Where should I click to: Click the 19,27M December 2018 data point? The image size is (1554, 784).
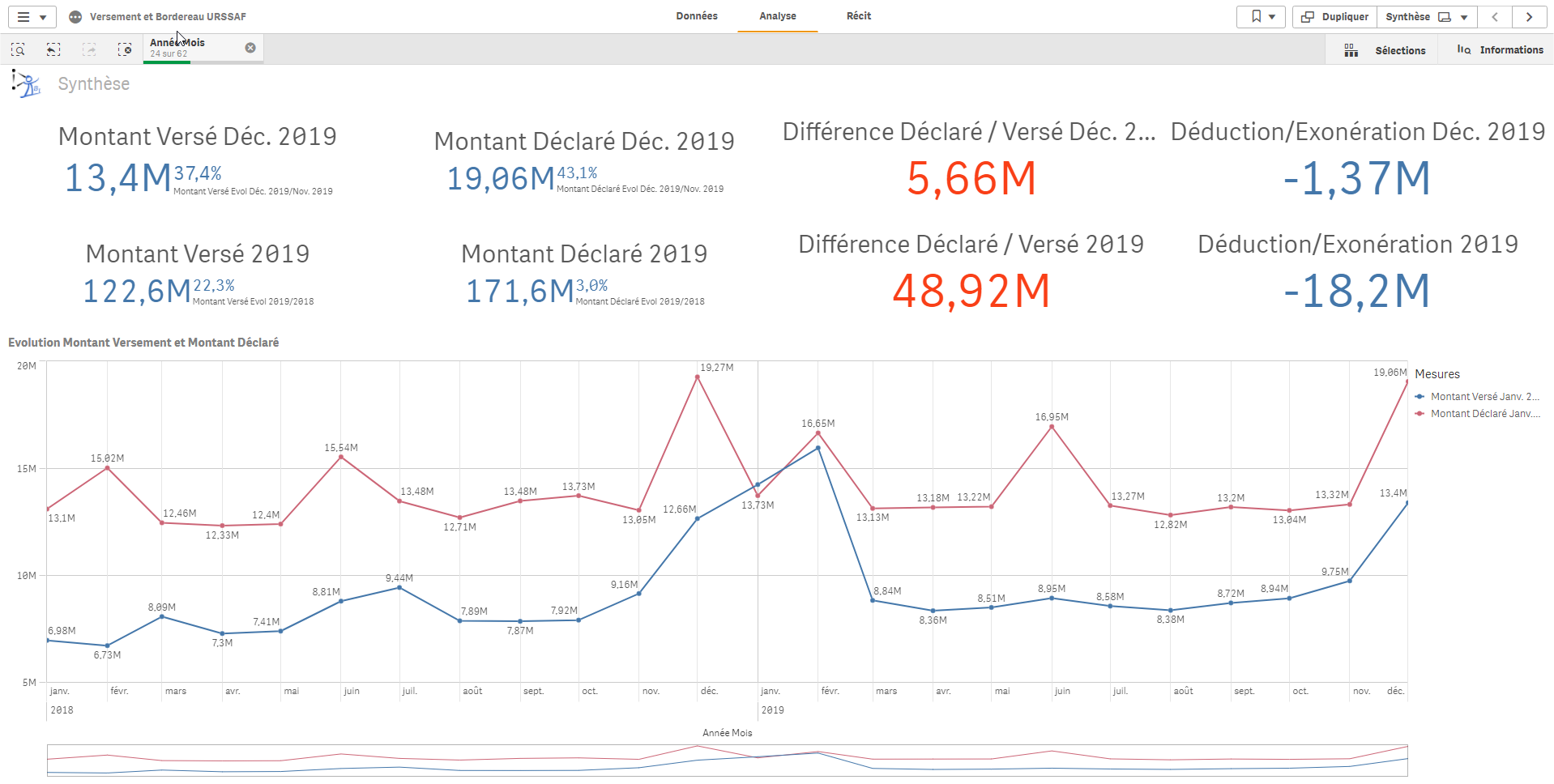698,377
